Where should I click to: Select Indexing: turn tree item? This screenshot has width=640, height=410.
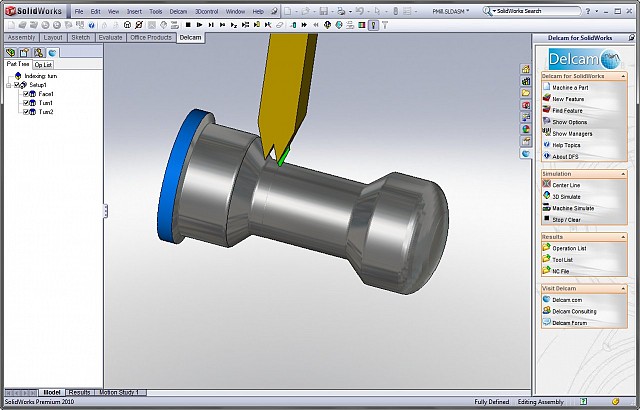(41, 76)
